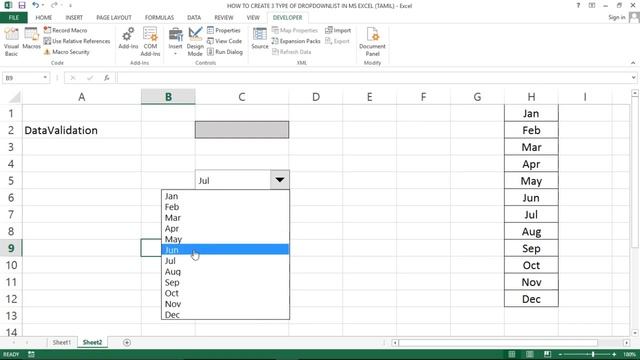
Task: Click into the formula bar
Action: 373,78
